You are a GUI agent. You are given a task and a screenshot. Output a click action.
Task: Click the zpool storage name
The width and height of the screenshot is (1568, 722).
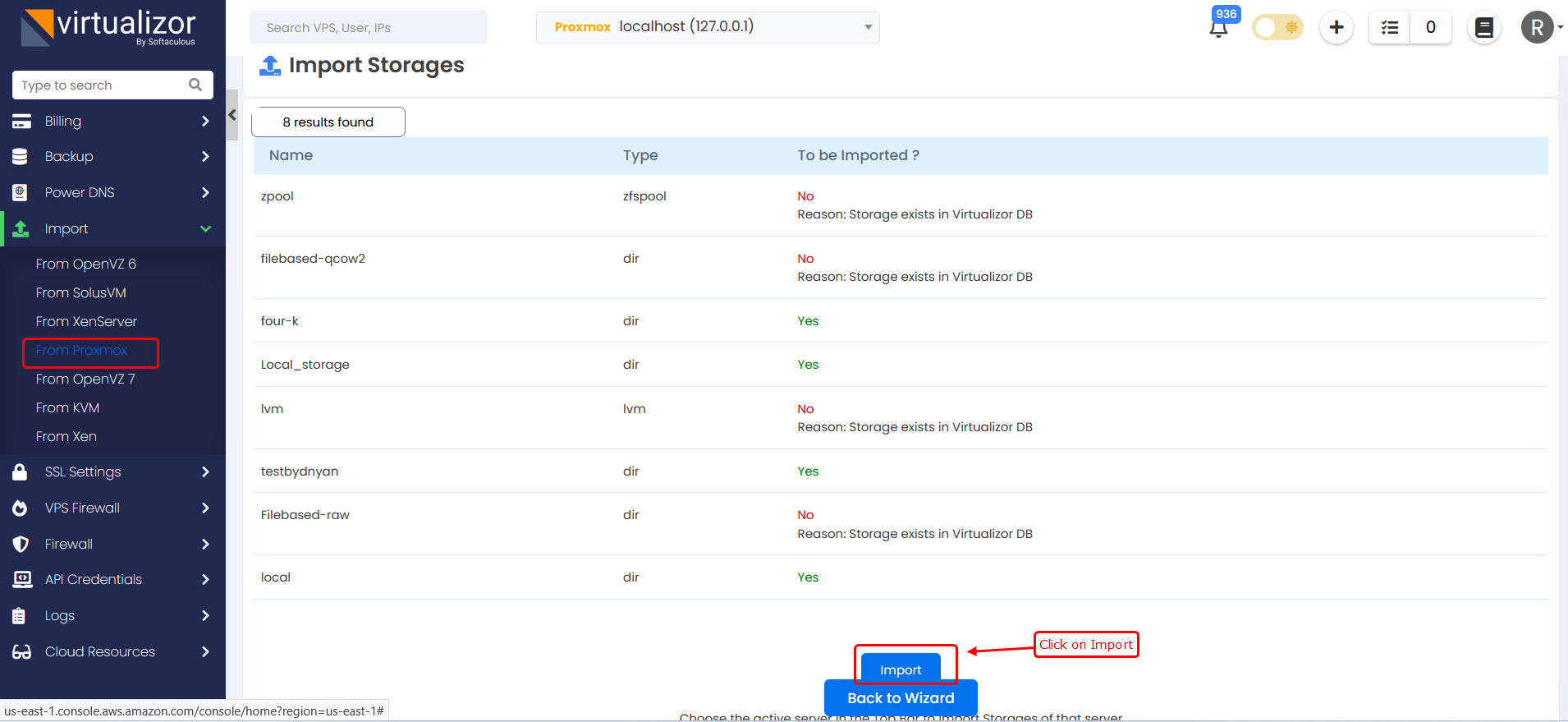[277, 196]
